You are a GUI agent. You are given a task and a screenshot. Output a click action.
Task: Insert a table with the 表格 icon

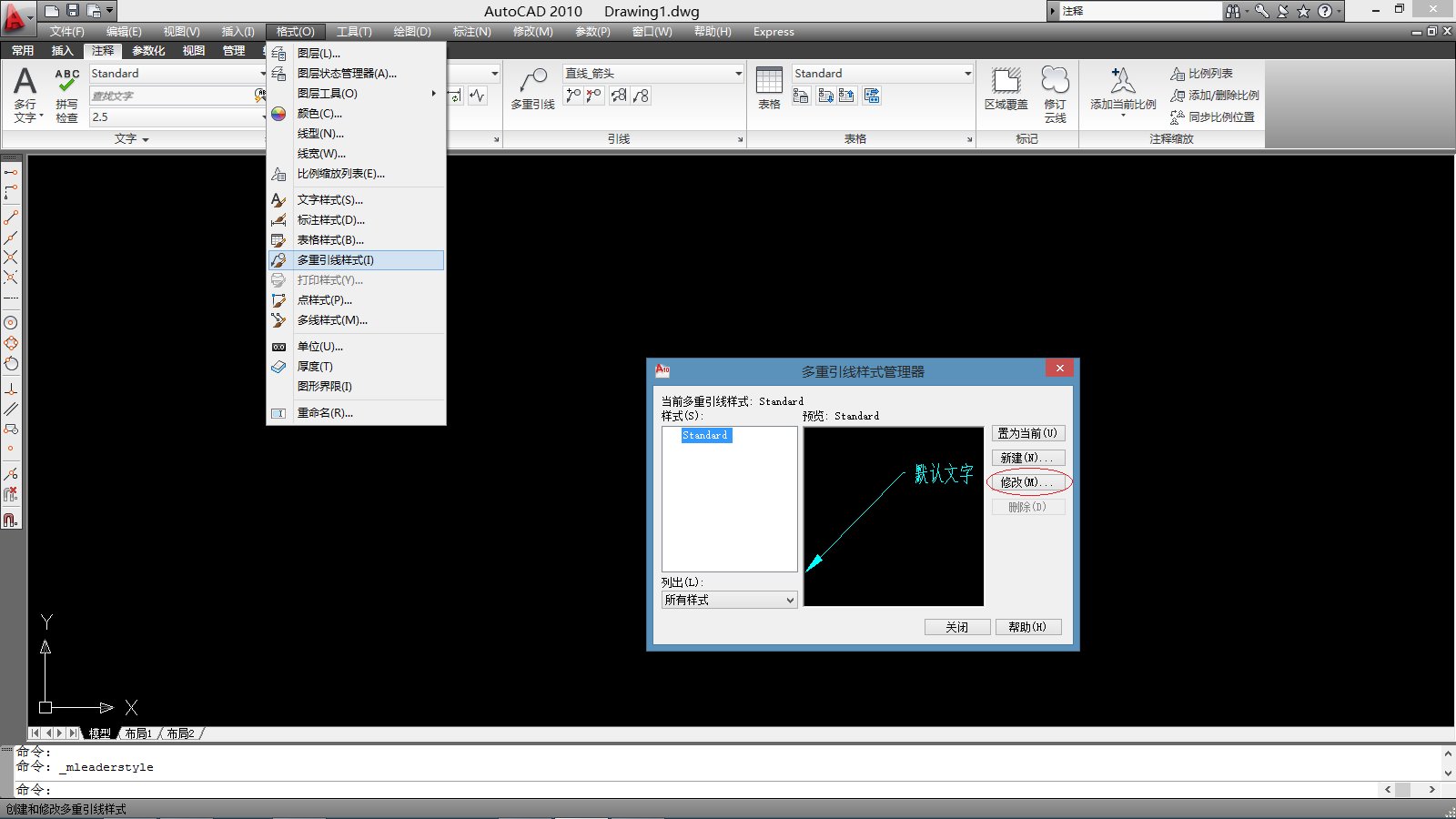[769, 88]
